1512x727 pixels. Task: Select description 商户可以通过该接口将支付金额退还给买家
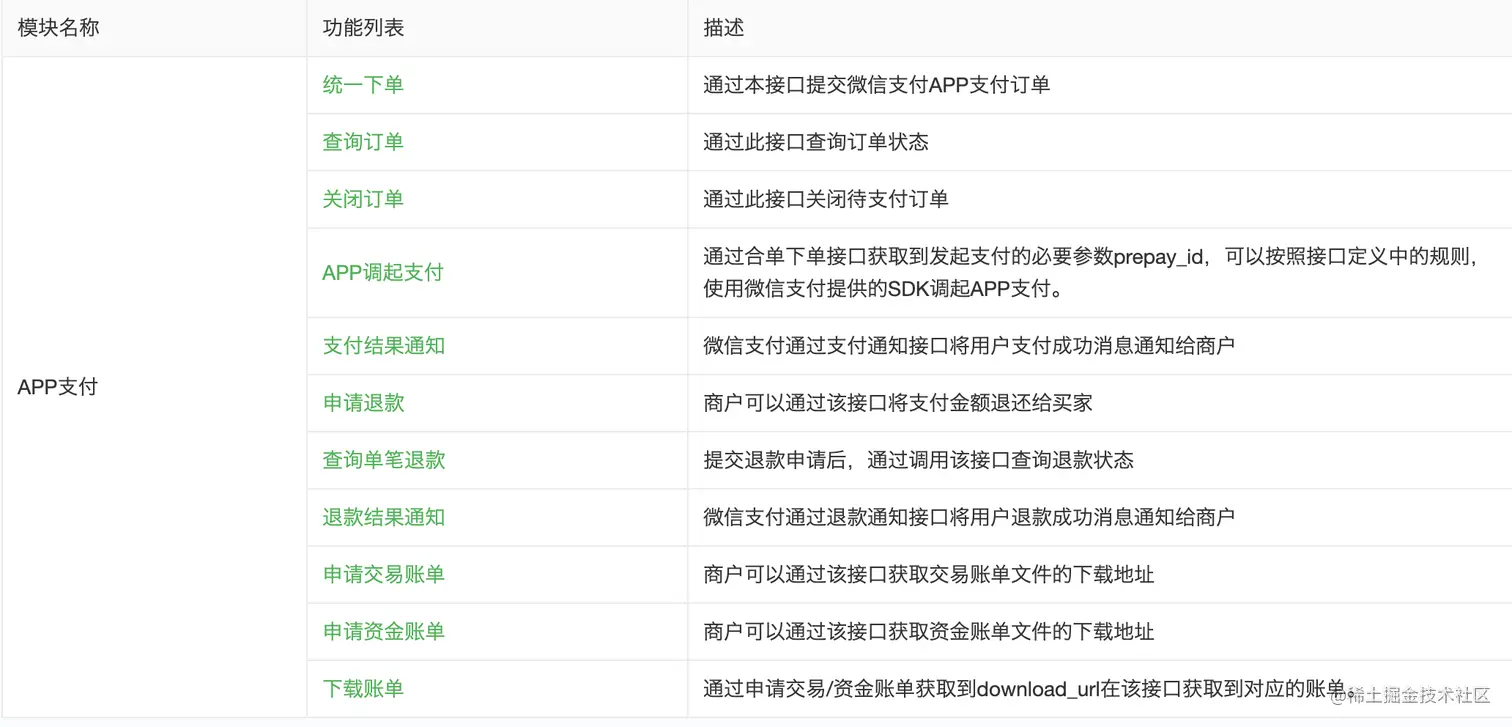click(x=898, y=403)
